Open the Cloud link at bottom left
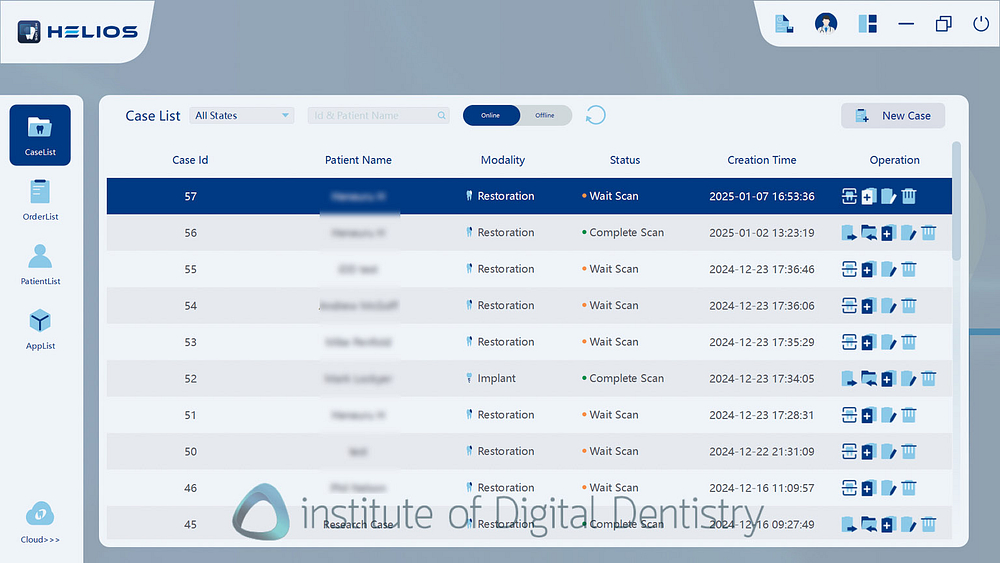This screenshot has width=1000, height=563. pyautogui.click(x=40, y=523)
